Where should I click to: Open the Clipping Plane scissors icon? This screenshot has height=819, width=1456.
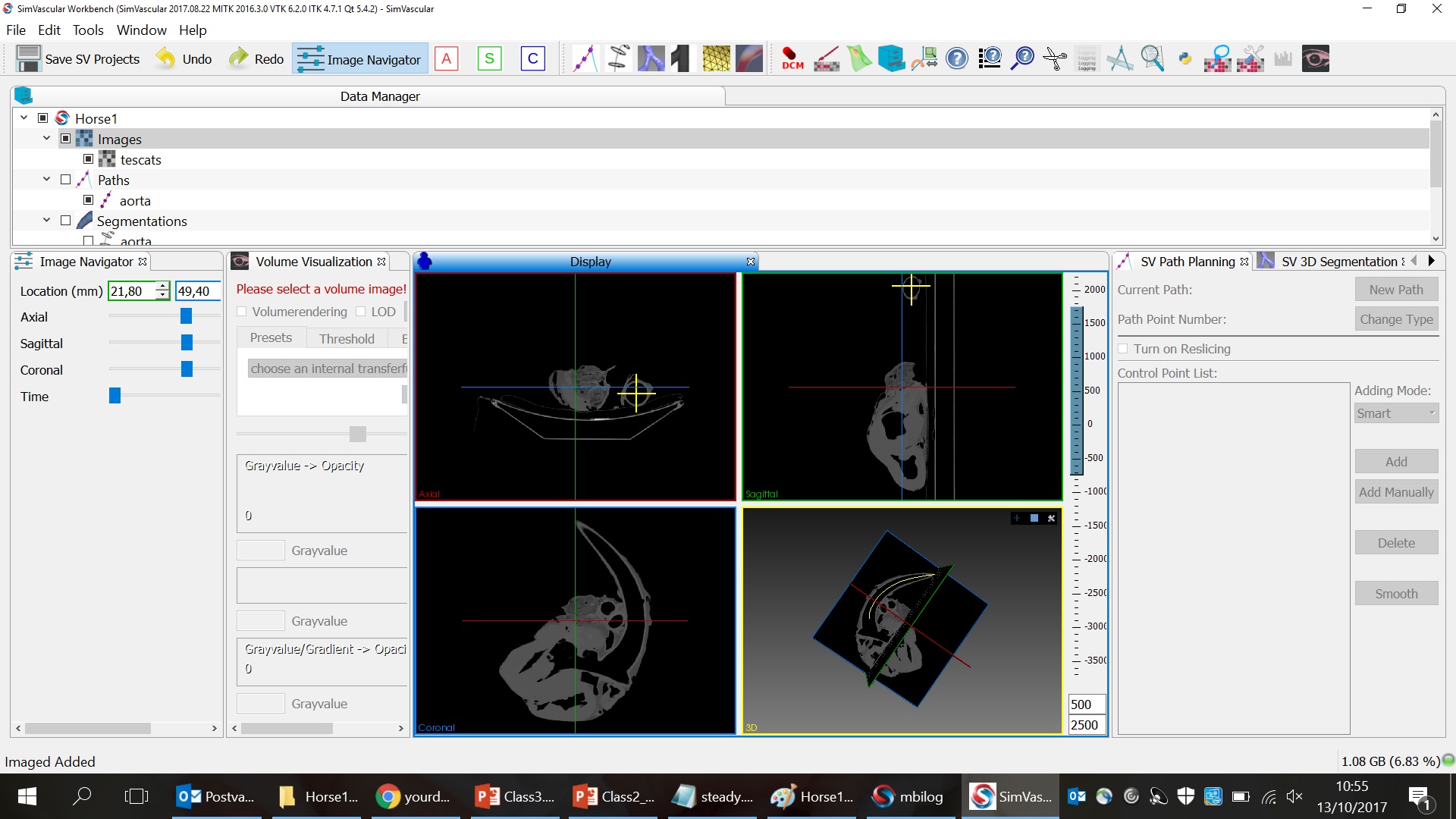[1055, 58]
